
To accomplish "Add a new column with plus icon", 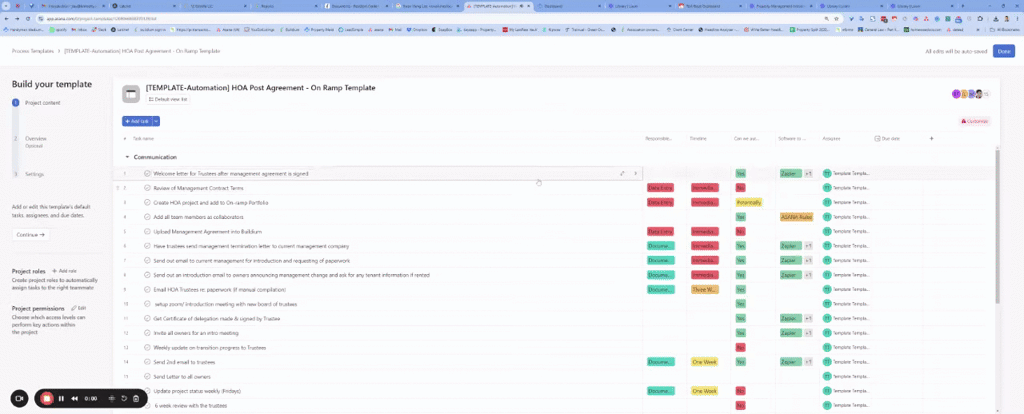I will [x=931, y=138].
